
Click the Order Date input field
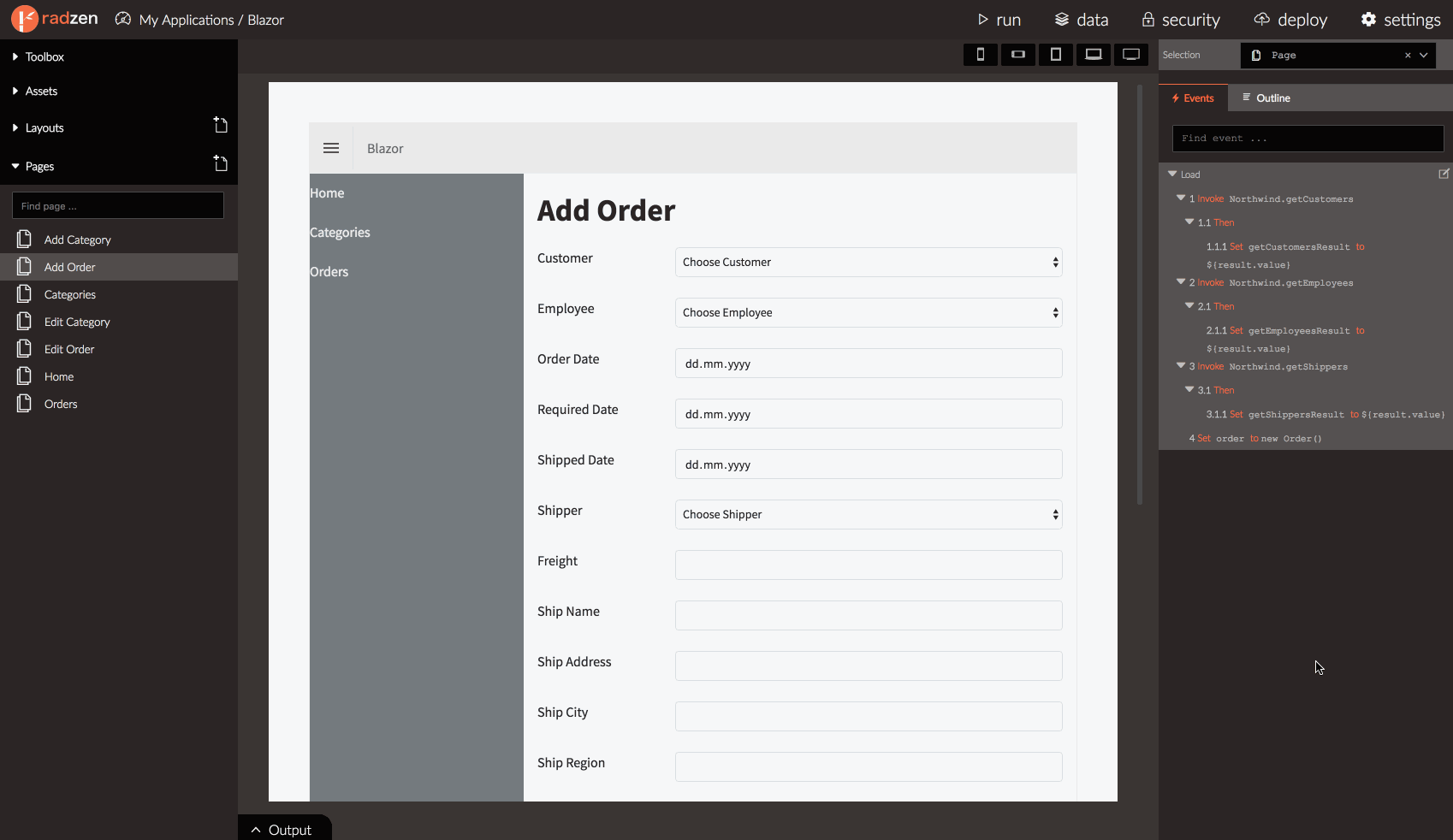tap(869, 363)
